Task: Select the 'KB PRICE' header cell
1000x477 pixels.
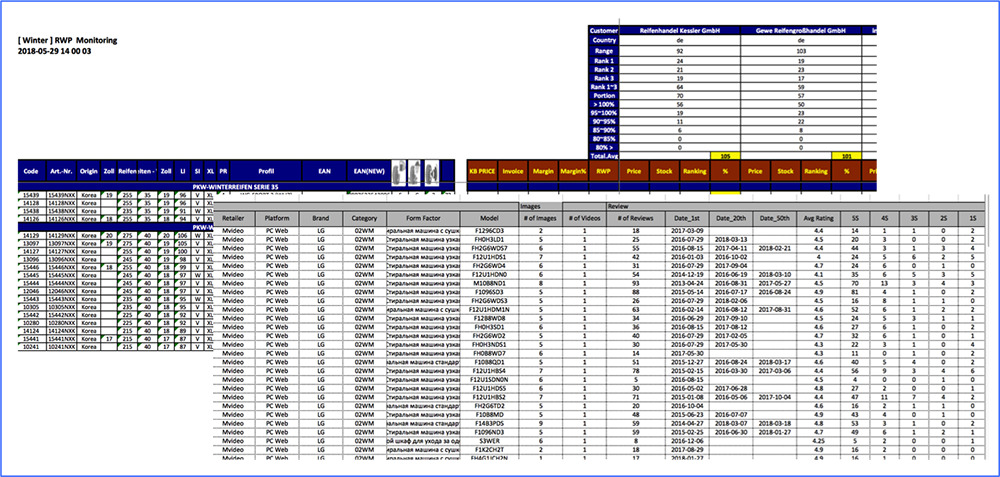Action: tap(482, 171)
